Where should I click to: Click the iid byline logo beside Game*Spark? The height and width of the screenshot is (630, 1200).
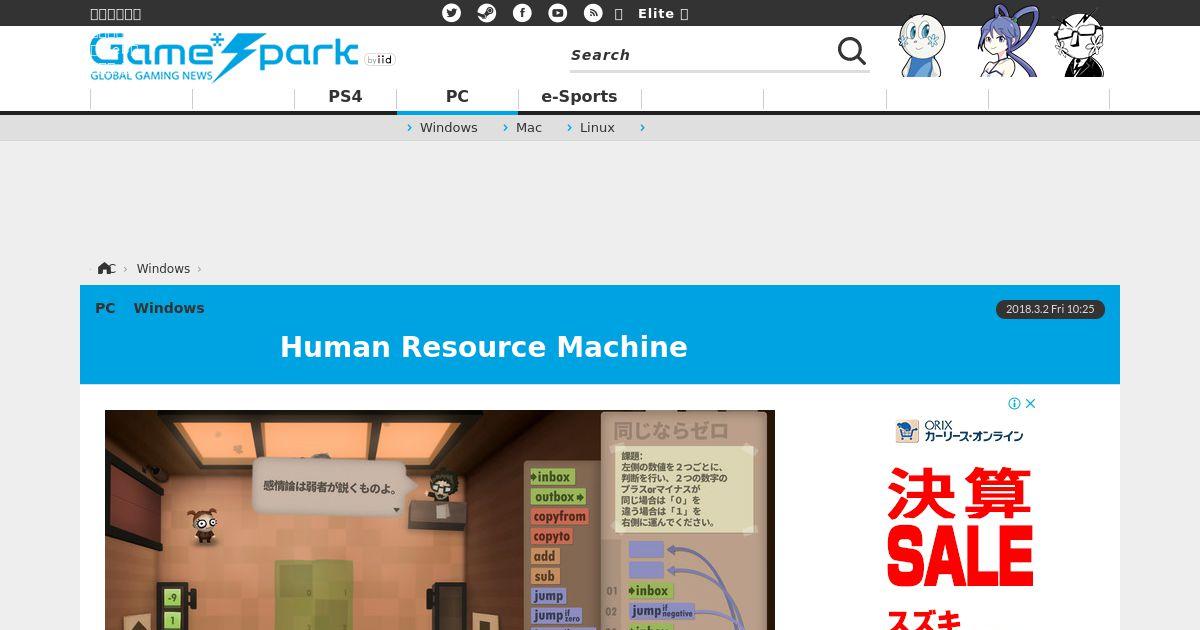(x=380, y=60)
